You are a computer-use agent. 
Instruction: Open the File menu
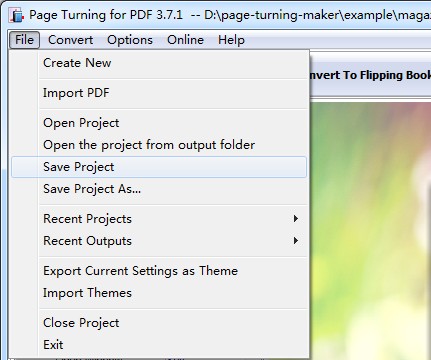pyautogui.click(x=24, y=40)
